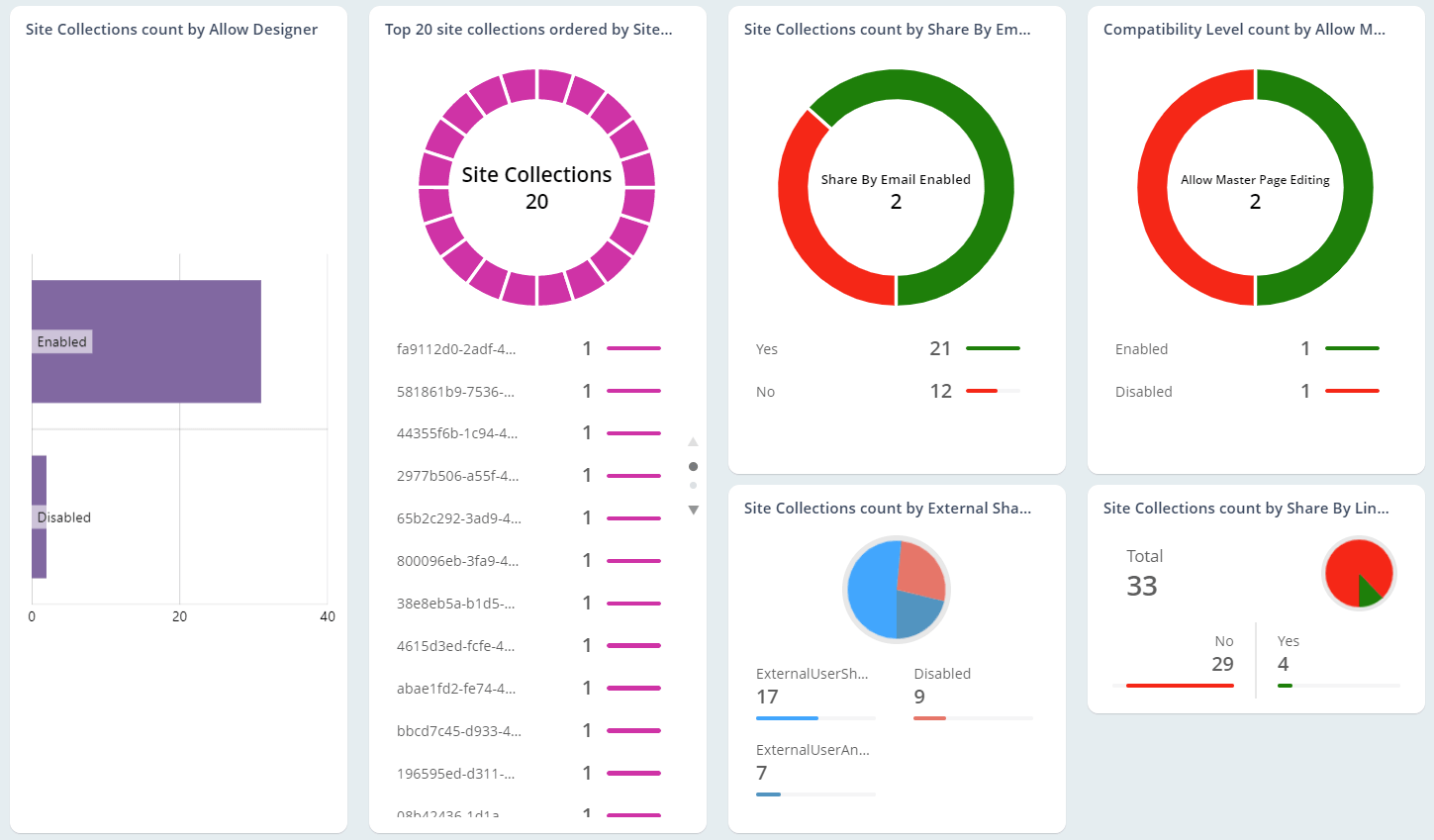Open the "Top 20 site collections ordered by Site..." tile

coord(527,29)
